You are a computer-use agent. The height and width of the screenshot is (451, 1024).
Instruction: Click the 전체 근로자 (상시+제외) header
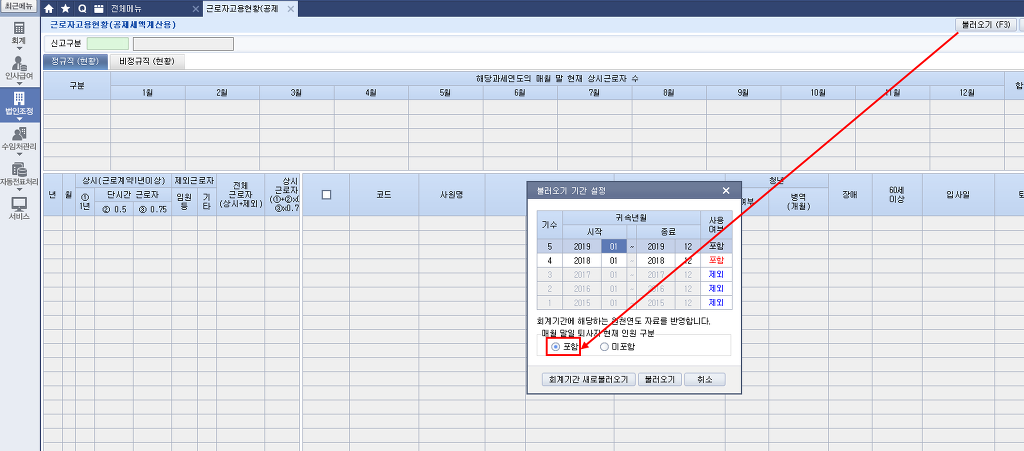coord(240,194)
